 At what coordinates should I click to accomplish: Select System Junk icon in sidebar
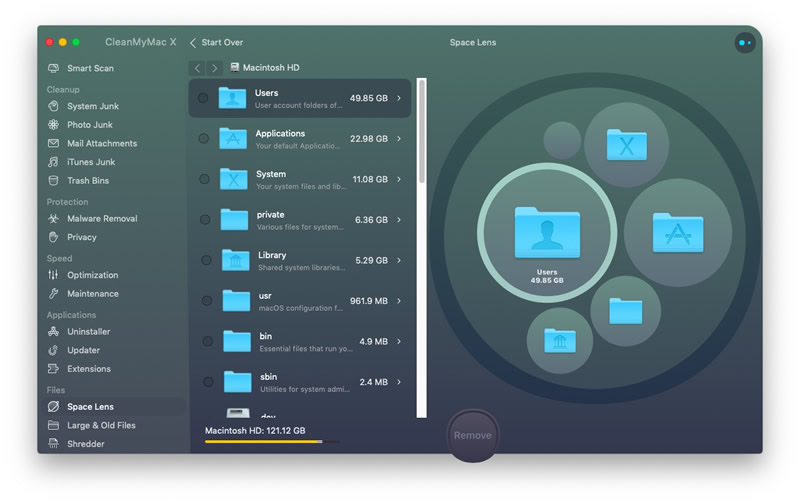coord(53,106)
